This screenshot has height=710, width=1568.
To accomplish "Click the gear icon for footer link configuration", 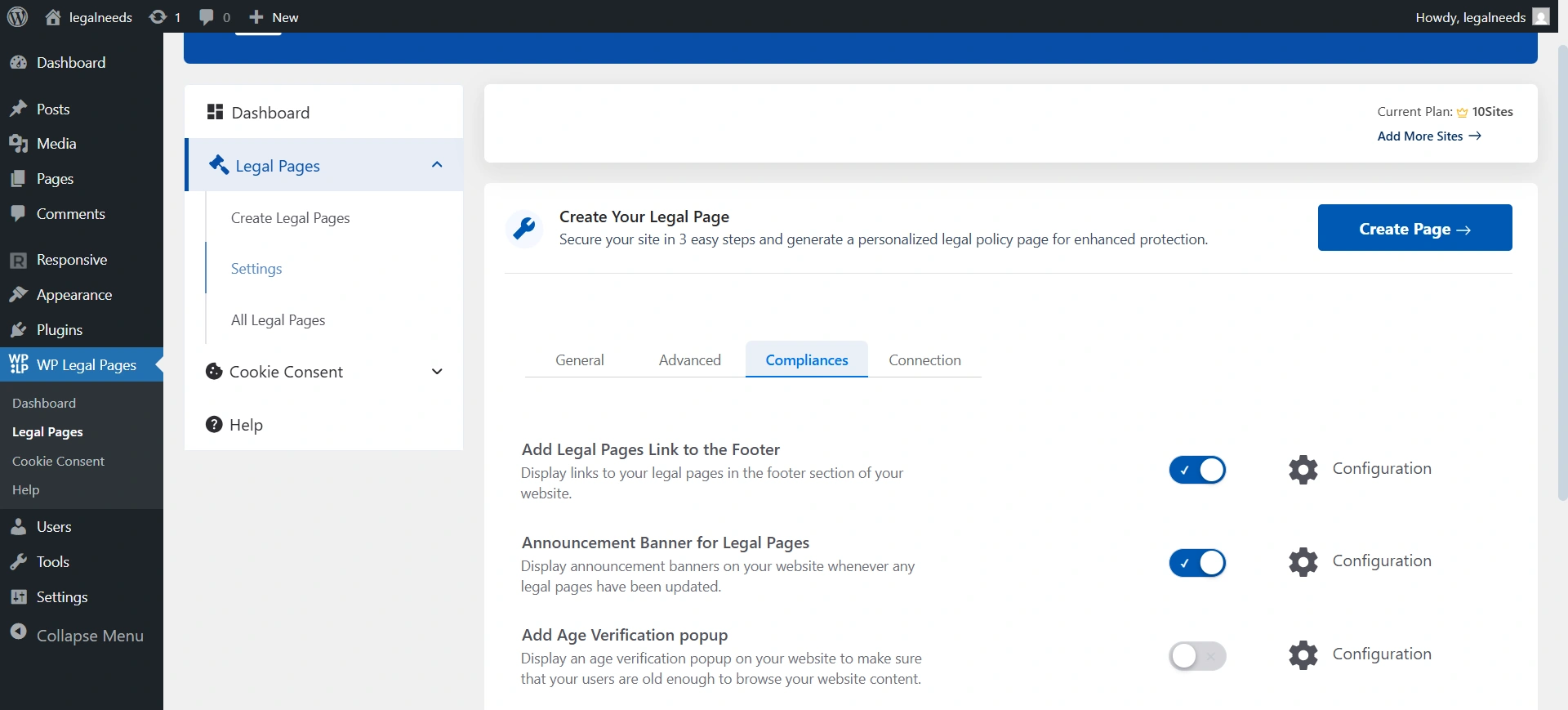I will [x=1303, y=470].
